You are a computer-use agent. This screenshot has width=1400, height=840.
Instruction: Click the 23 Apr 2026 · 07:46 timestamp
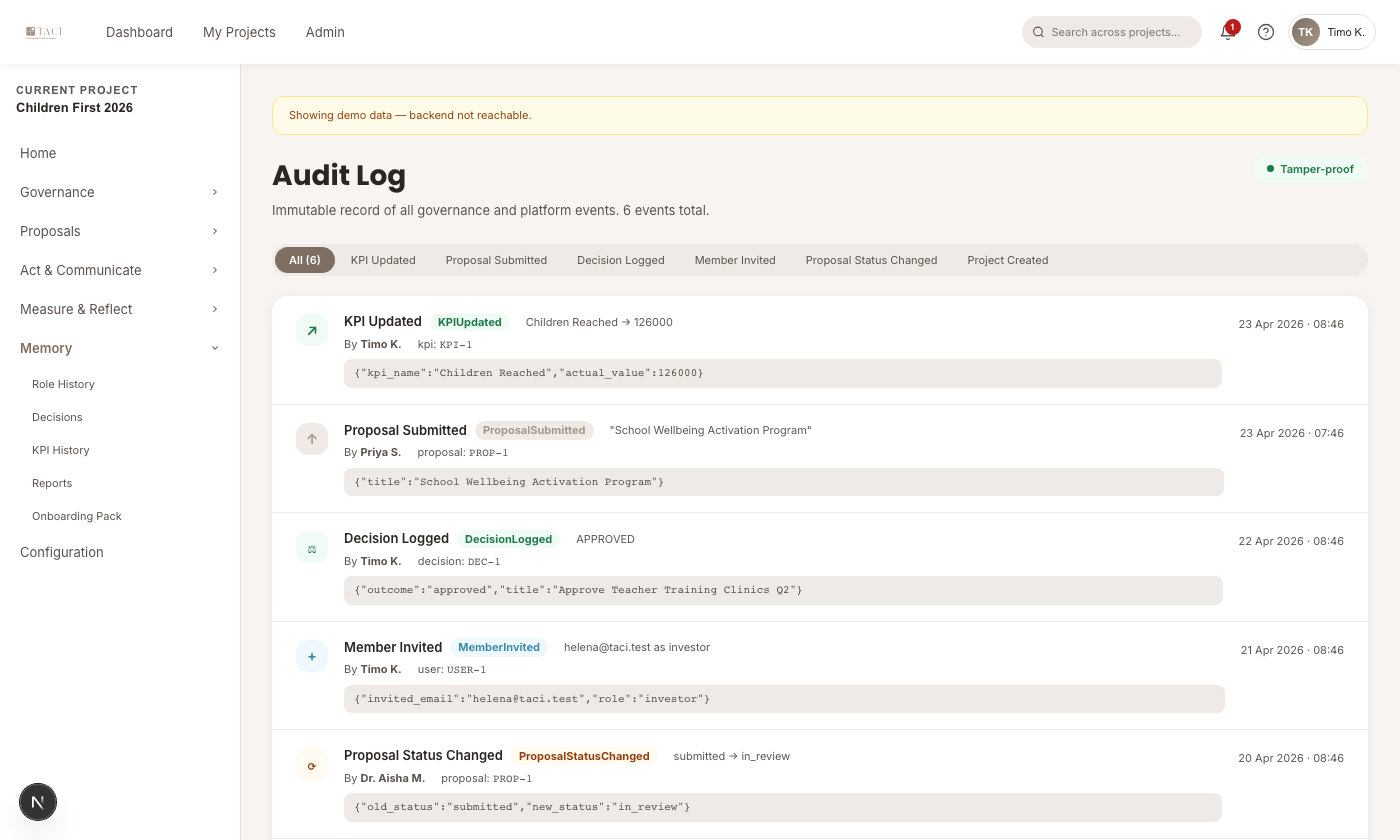[x=1292, y=433]
